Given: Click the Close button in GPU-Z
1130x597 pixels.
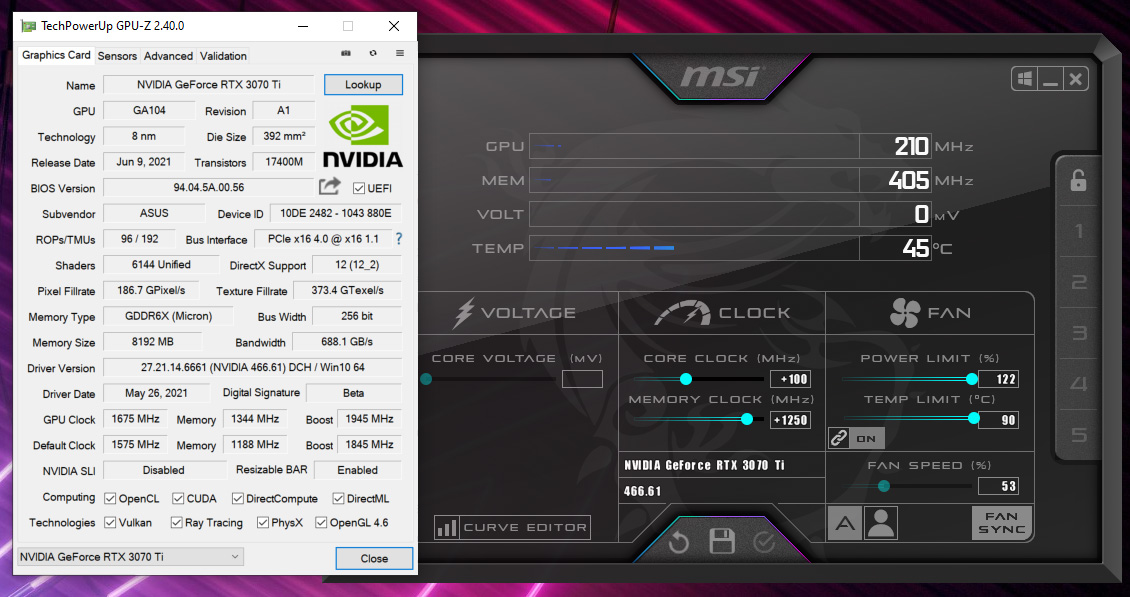Looking at the screenshot, I should click(374, 558).
